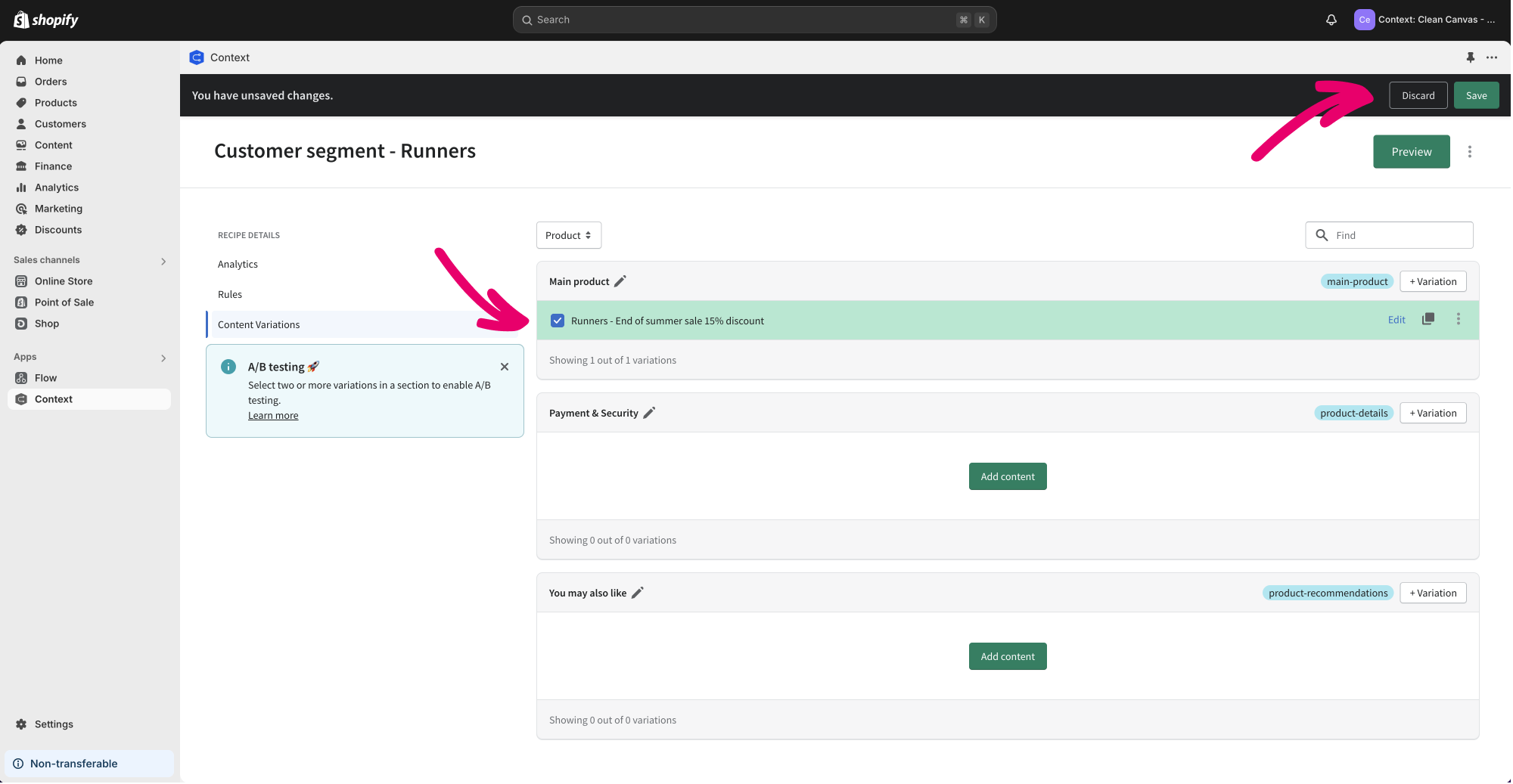Click the Find search field
This screenshot has width=1513, height=784.
(x=1398, y=235)
